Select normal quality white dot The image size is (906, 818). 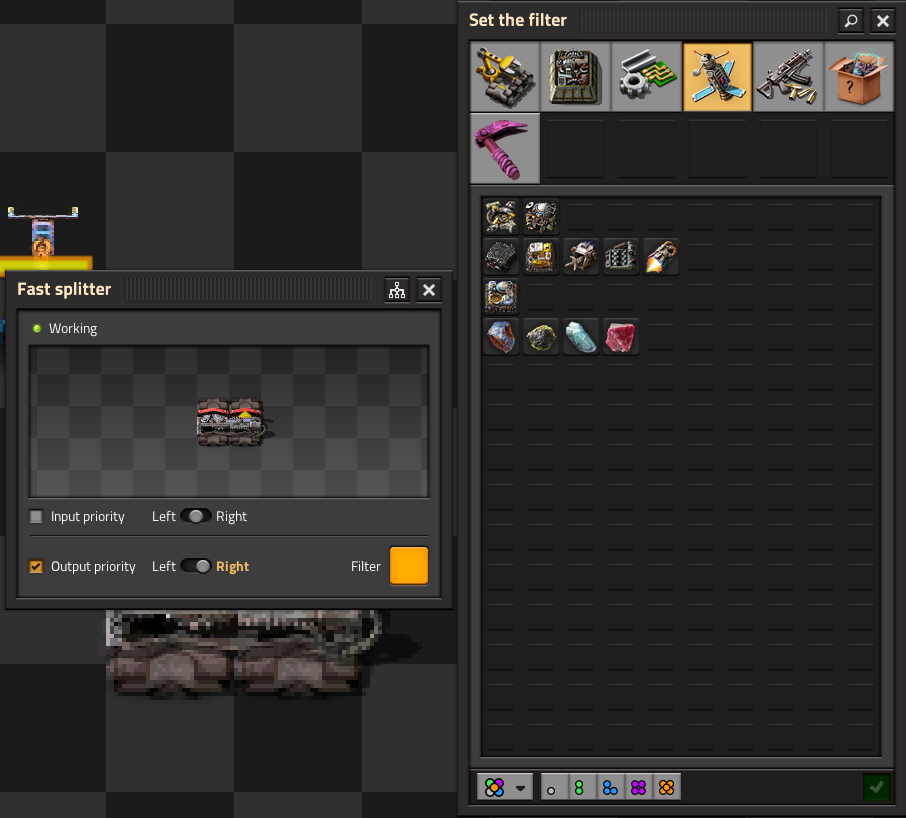coord(554,787)
